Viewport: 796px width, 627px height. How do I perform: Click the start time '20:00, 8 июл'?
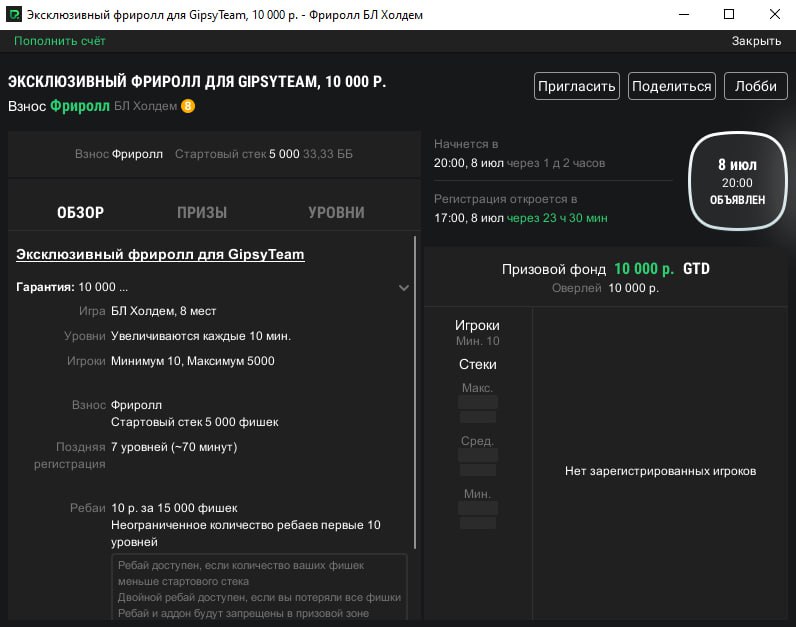point(469,163)
